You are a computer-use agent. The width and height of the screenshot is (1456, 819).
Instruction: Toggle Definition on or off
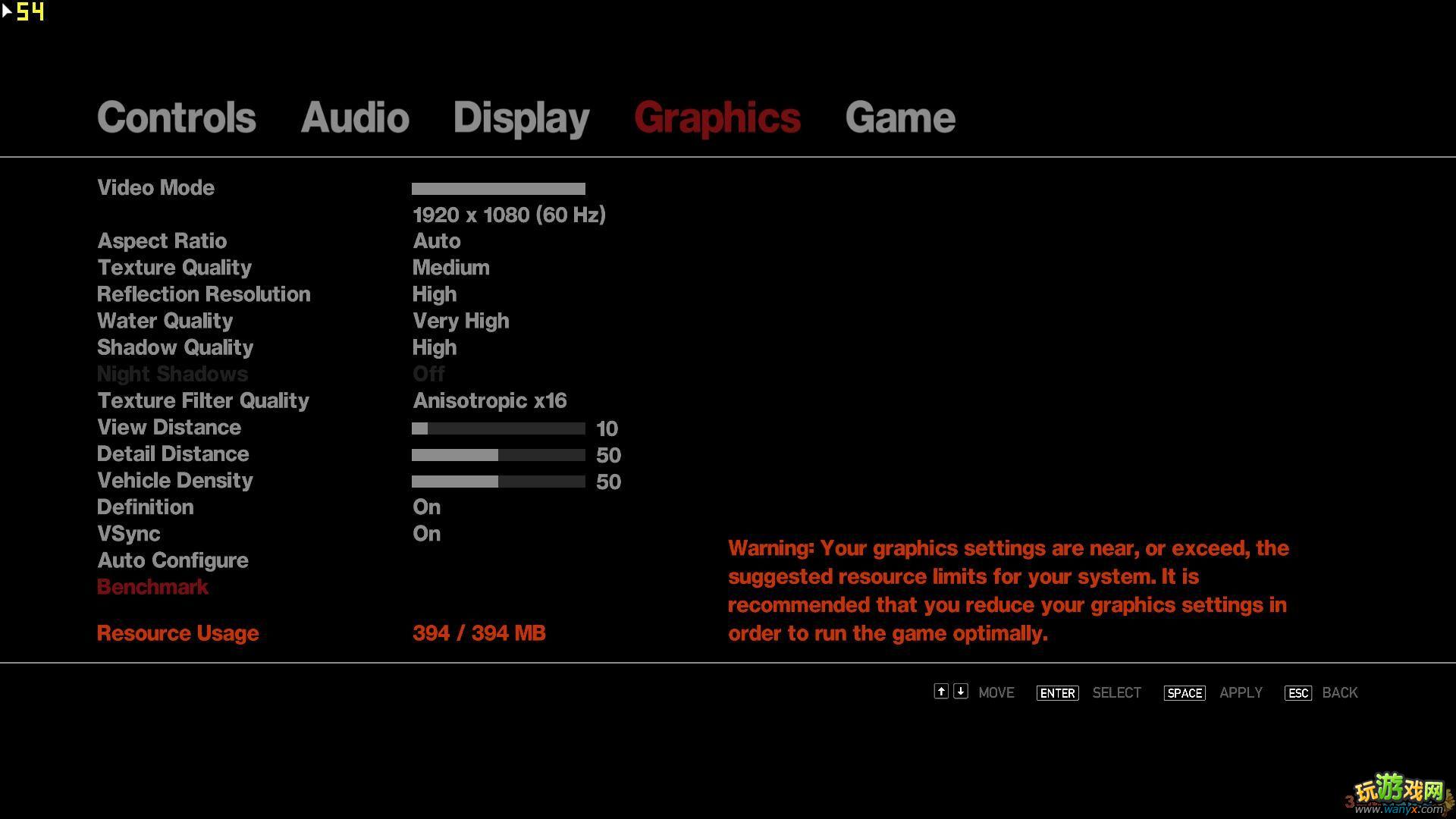(427, 507)
